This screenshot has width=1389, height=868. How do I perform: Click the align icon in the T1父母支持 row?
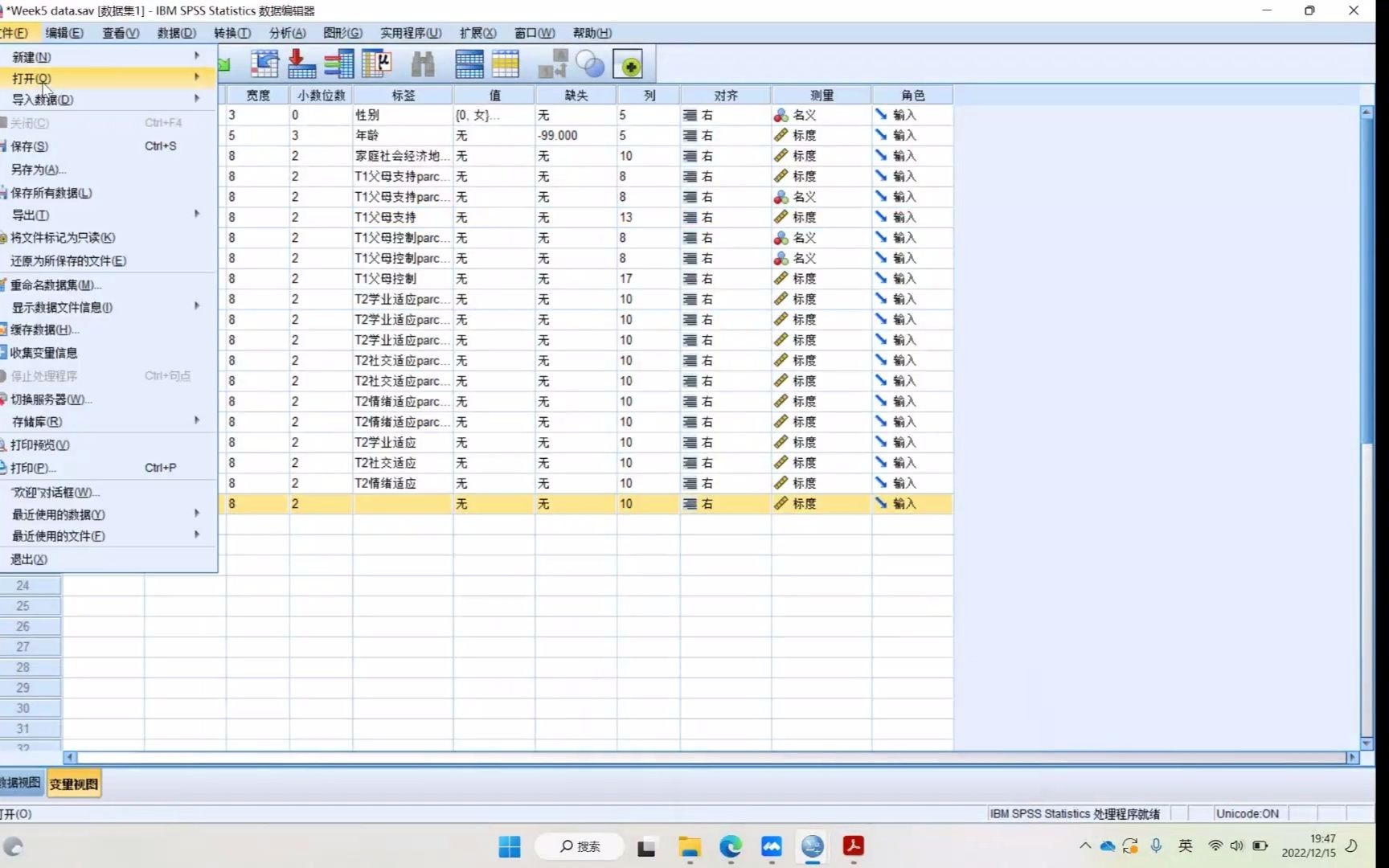pos(690,217)
